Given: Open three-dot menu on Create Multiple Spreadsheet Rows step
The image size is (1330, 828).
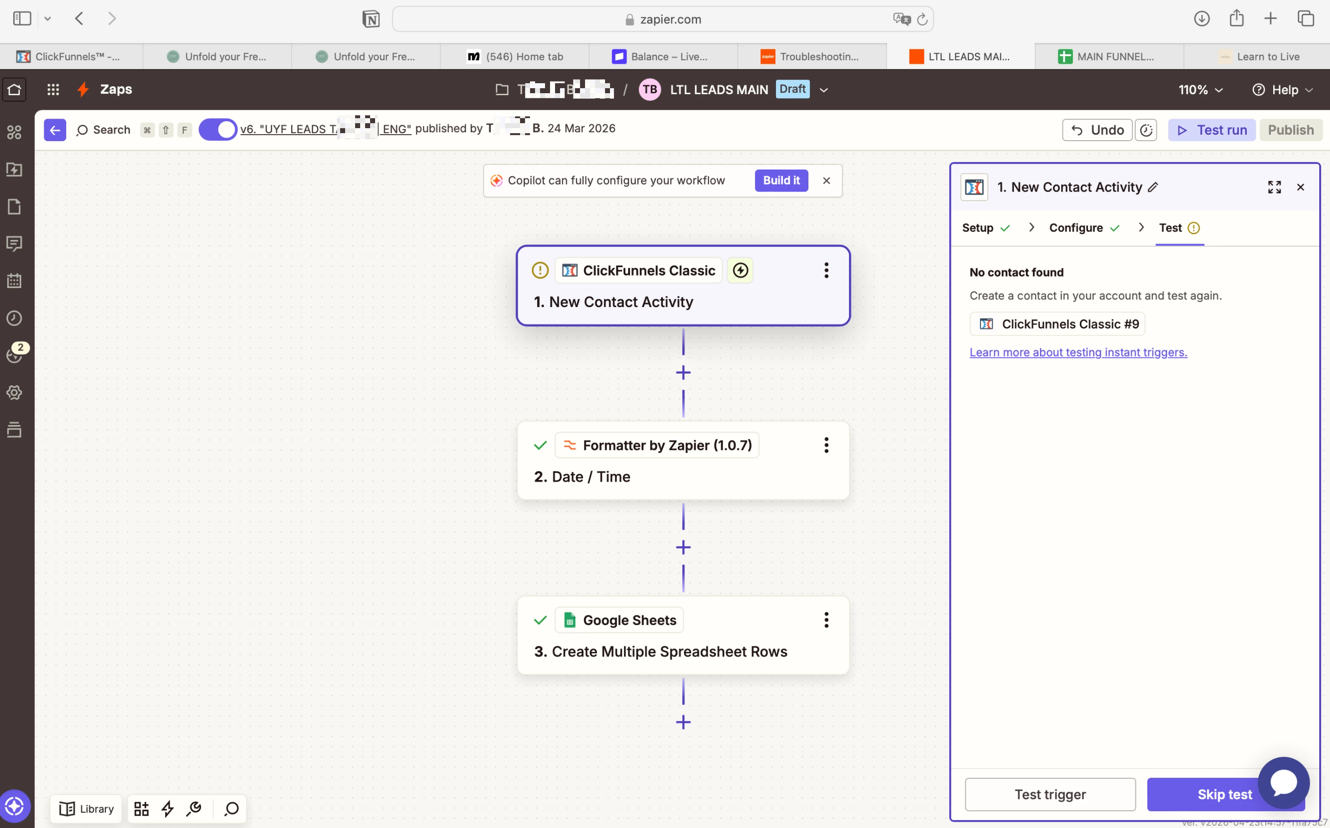Looking at the screenshot, I should tap(826, 620).
